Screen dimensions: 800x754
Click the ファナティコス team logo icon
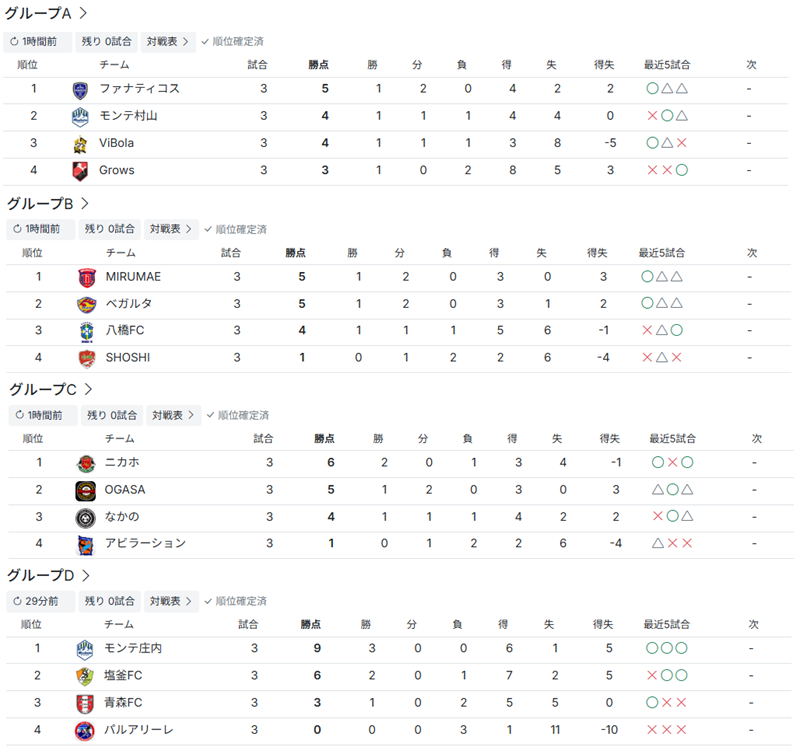pyautogui.click(x=80, y=89)
